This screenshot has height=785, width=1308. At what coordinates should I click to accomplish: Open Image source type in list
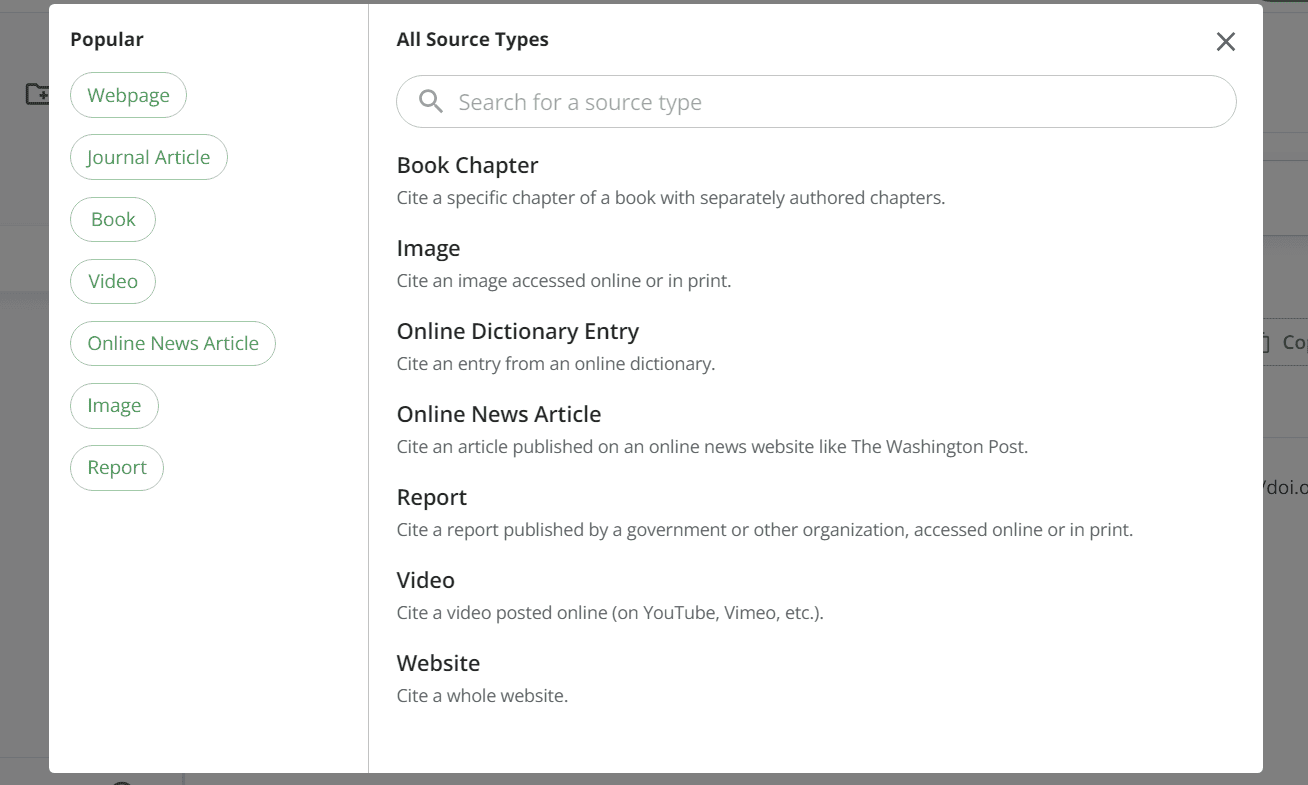pos(428,248)
